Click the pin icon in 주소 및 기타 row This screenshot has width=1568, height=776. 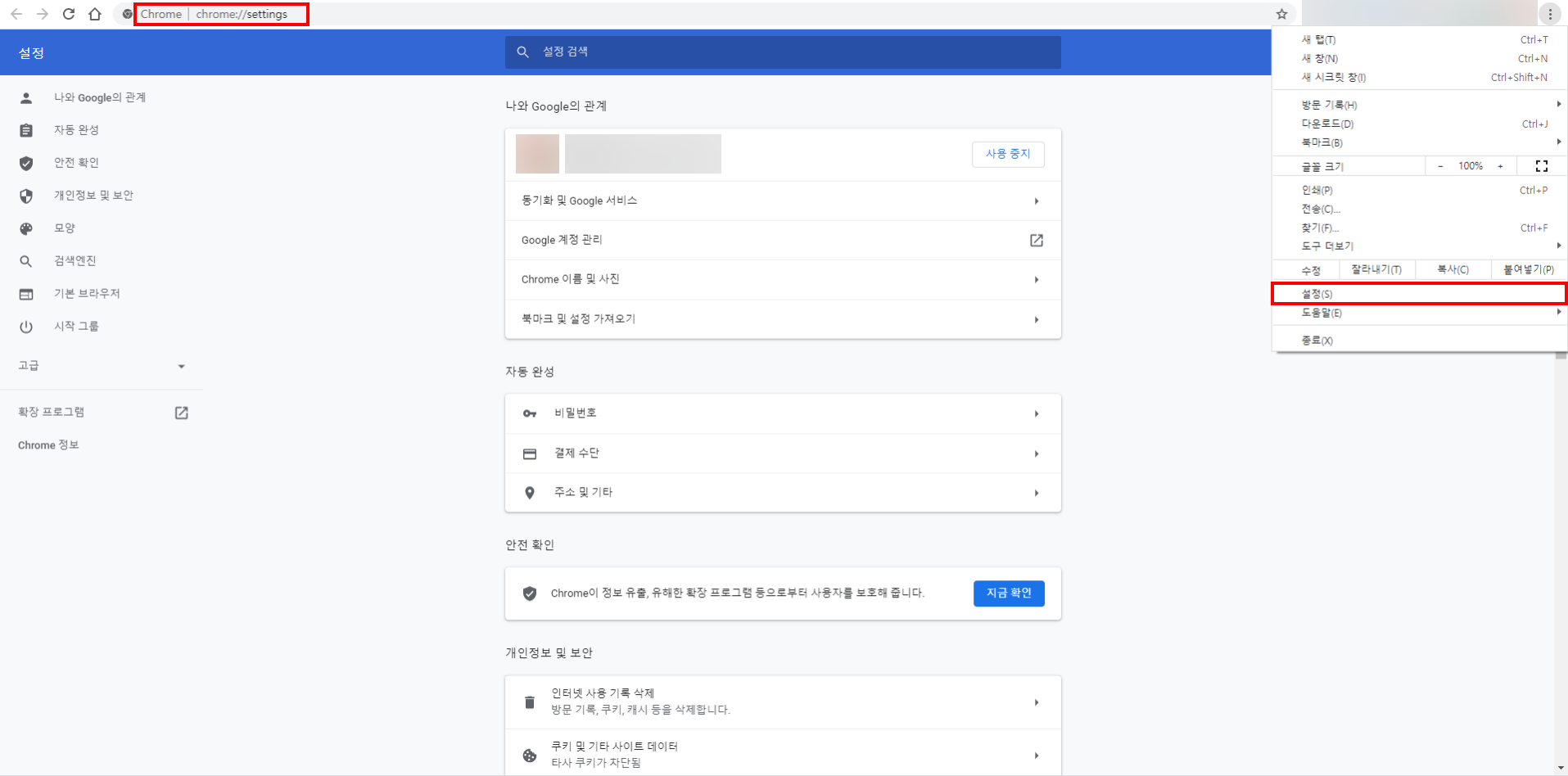530,493
